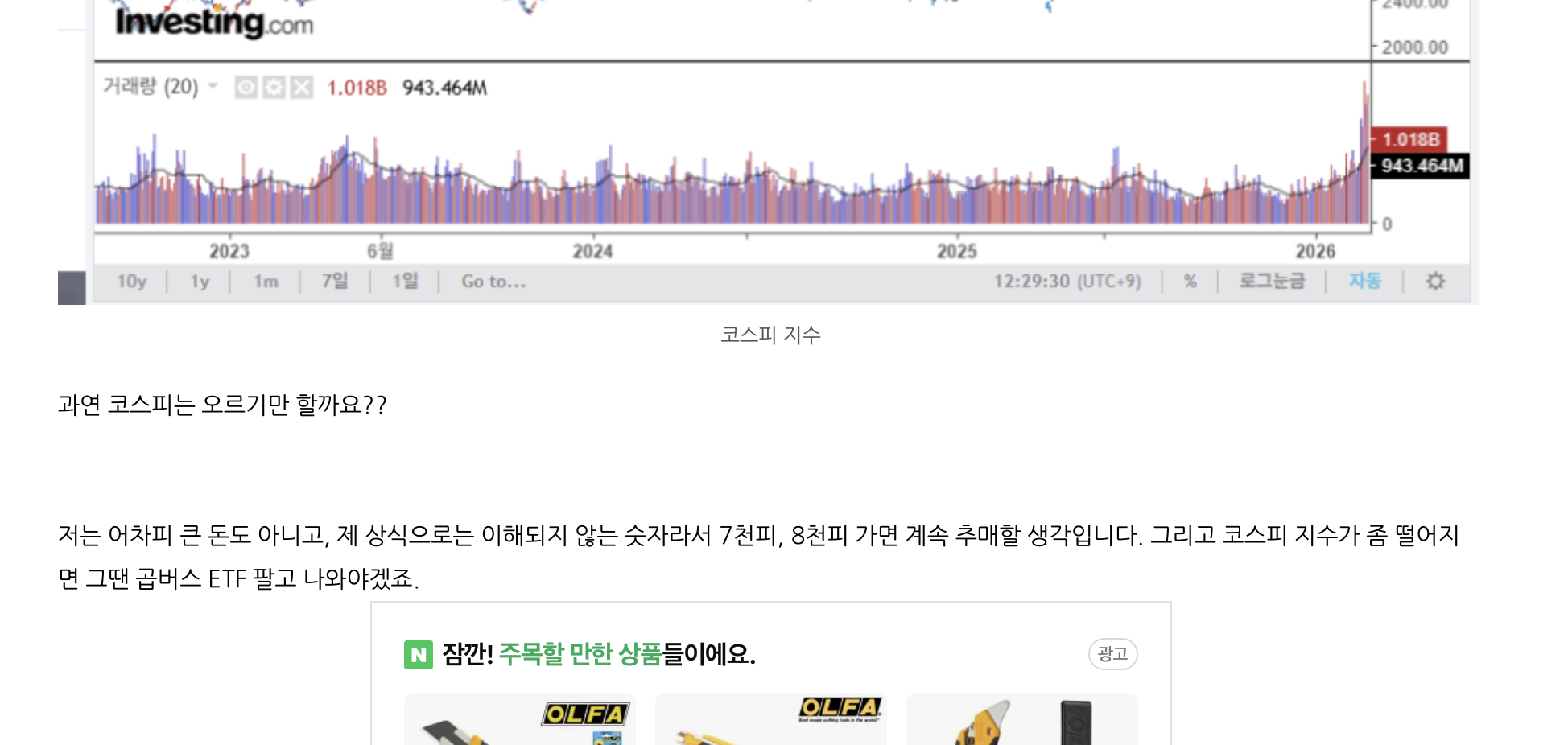Viewport: 1568px width, 745px height.
Task: Select the 10y time range
Action: pos(131,281)
